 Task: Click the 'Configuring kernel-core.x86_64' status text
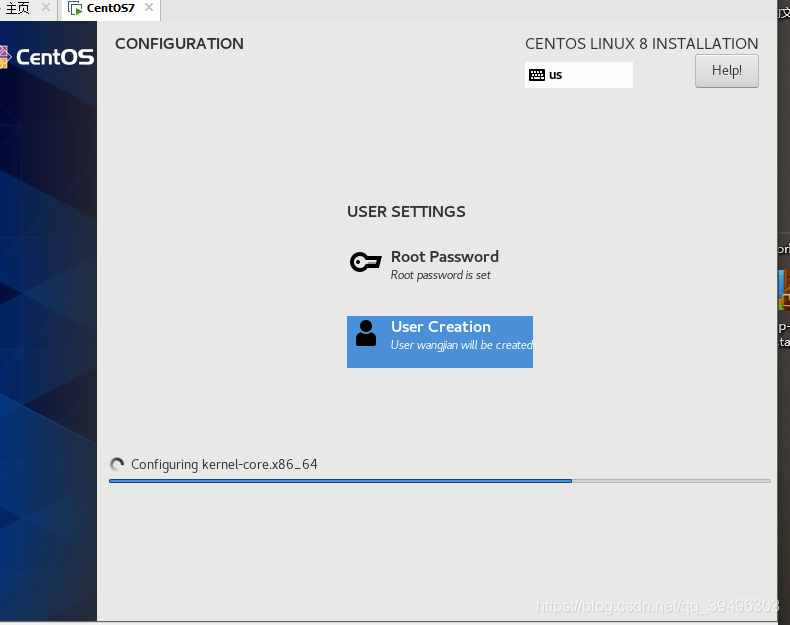(224, 464)
